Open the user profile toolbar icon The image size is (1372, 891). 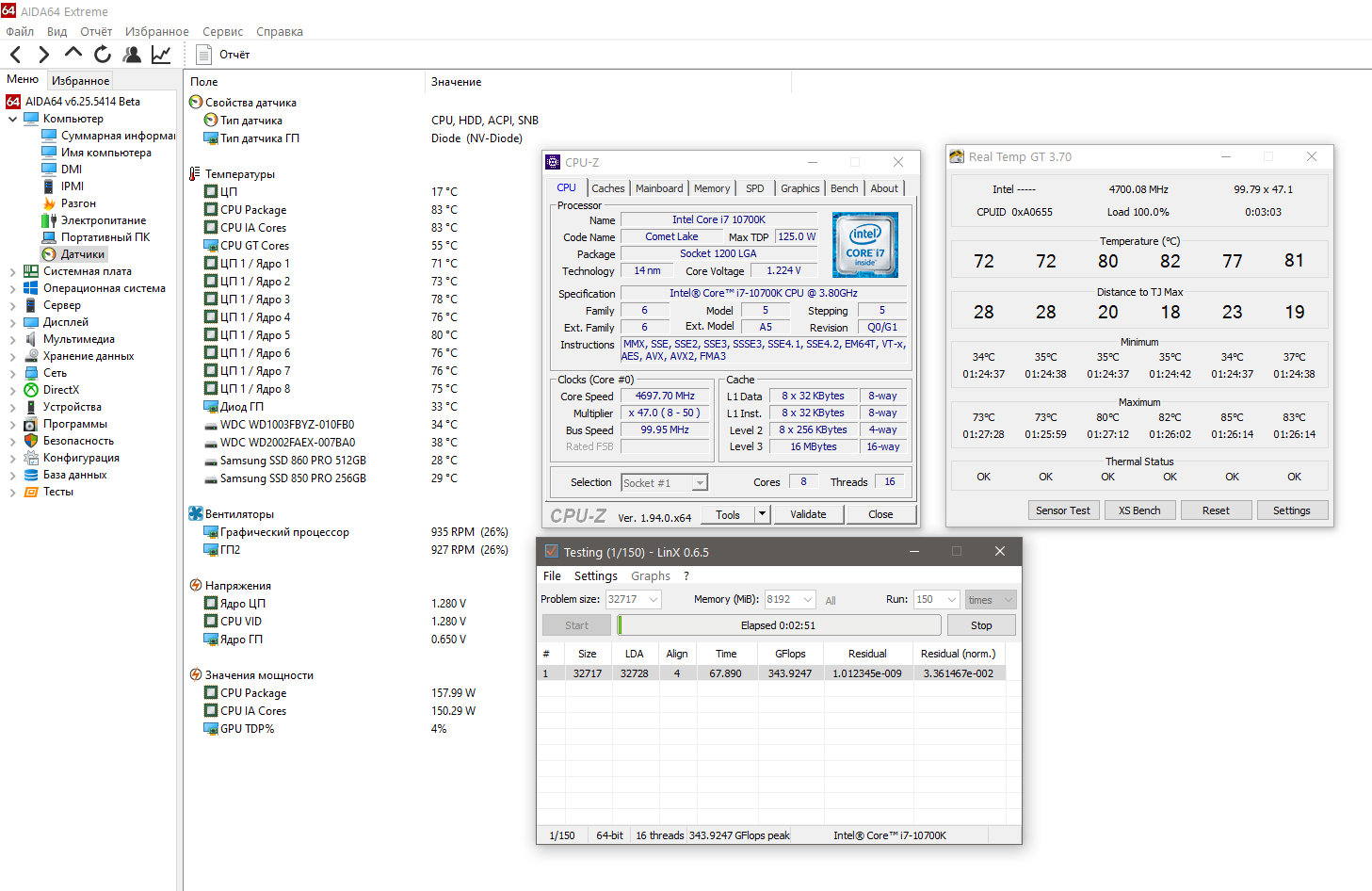pyautogui.click(x=132, y=55)
